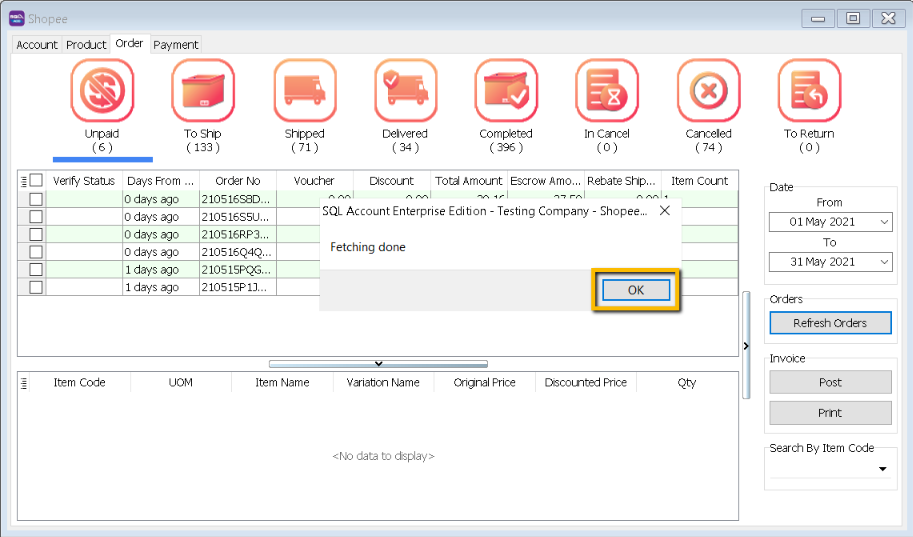The image size is (913, 537).
Task: Check the box for order 210515PQG
Action: (36, 270)
